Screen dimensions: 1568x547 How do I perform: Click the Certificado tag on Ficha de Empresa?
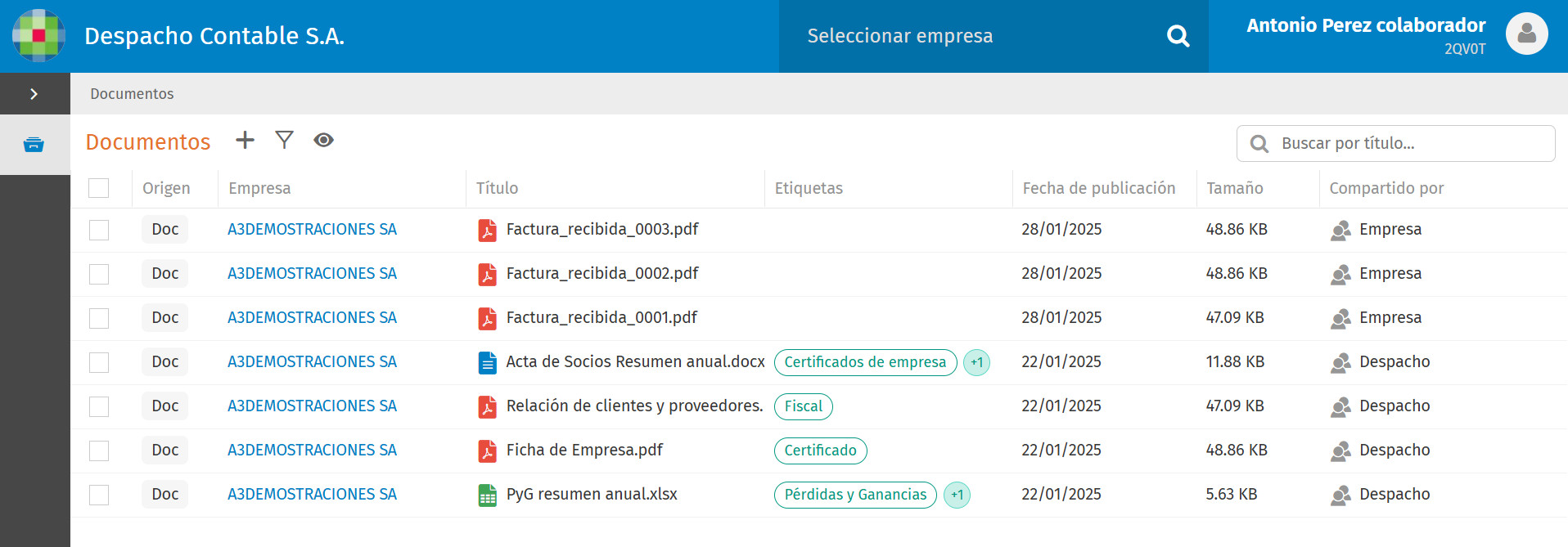pyautogui.click(x=821, y=451)
